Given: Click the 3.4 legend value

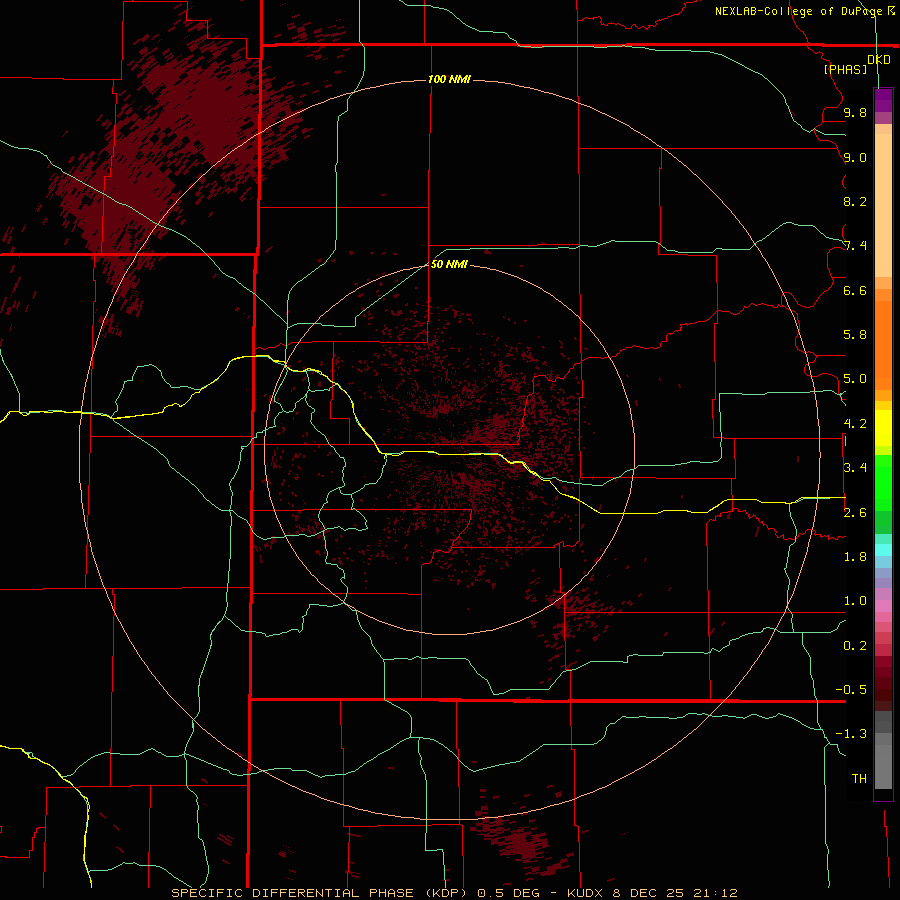Looking at the screenshot, I should [855, 468].
